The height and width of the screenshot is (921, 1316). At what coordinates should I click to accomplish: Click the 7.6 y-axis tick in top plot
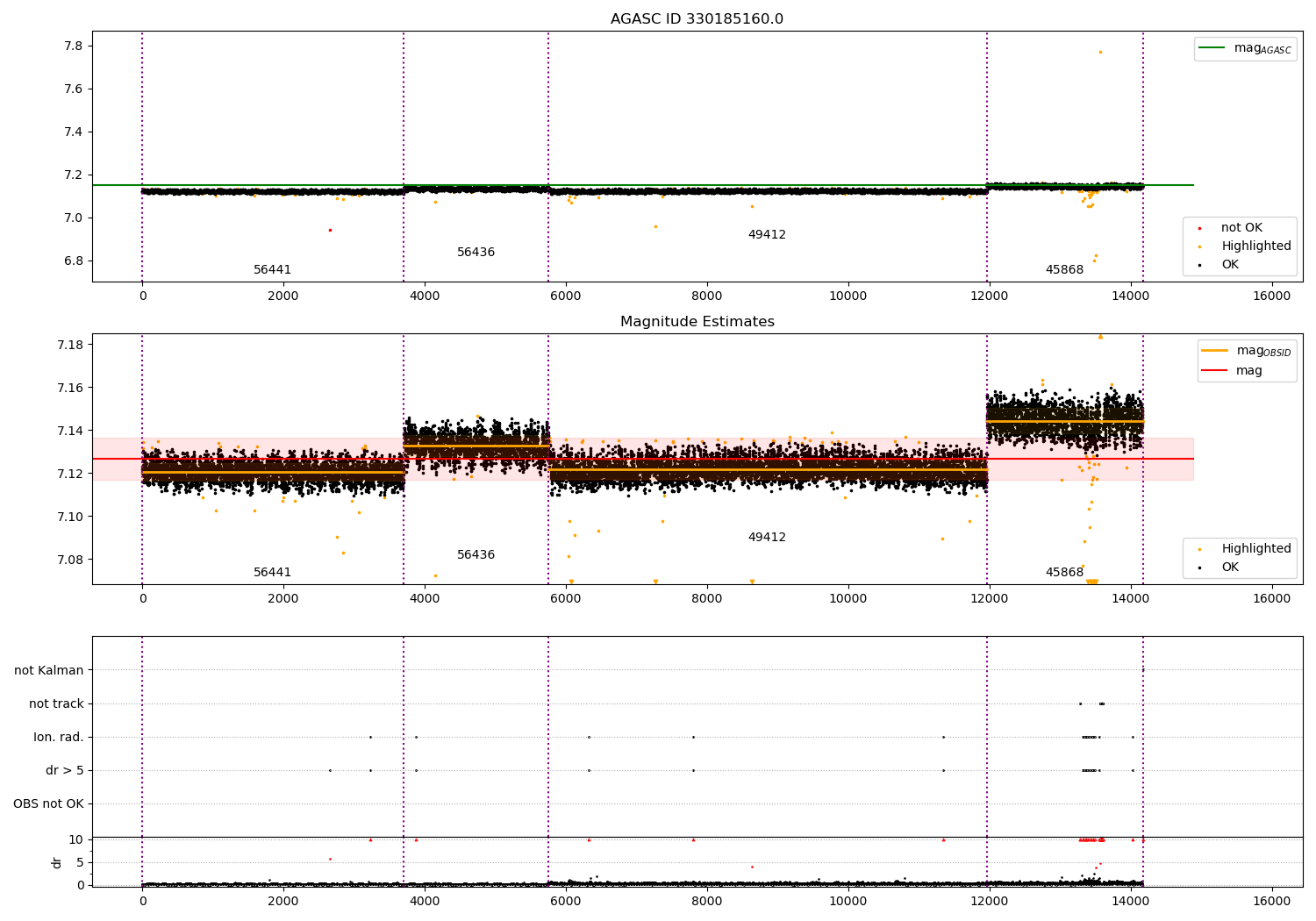(x=75, y=89)
